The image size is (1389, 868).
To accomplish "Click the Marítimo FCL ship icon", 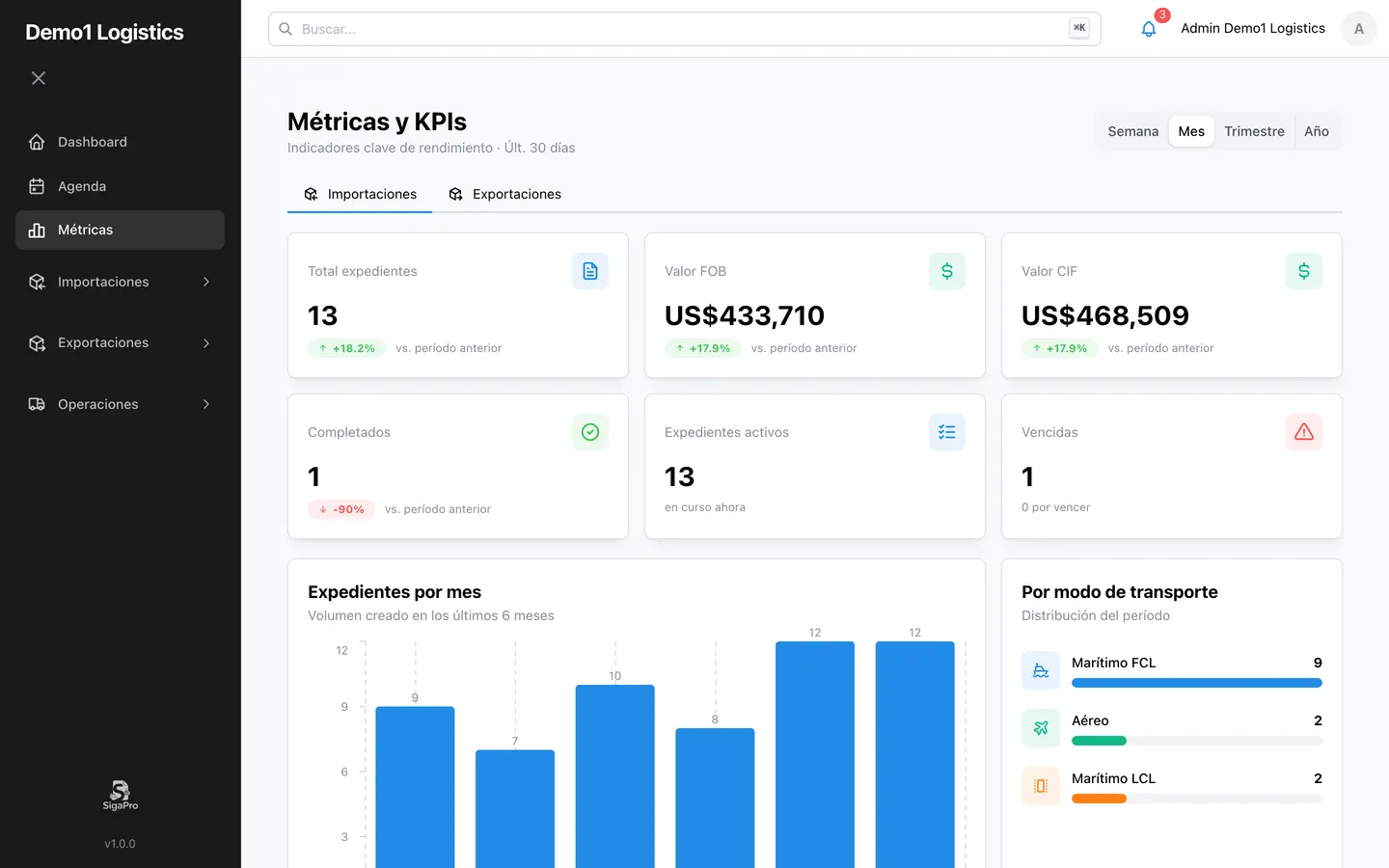I will point(1041,670).
